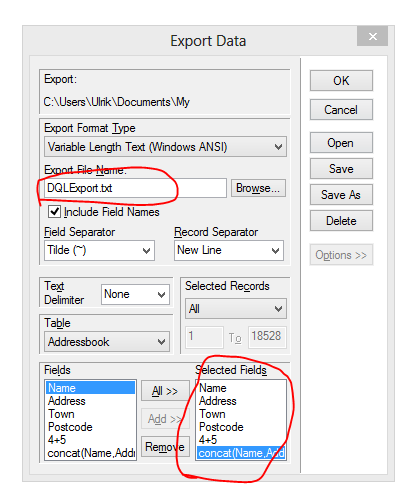Cancel the Export Data dialog
Viewport: 413px width, 489px height.
click(341, 109)
